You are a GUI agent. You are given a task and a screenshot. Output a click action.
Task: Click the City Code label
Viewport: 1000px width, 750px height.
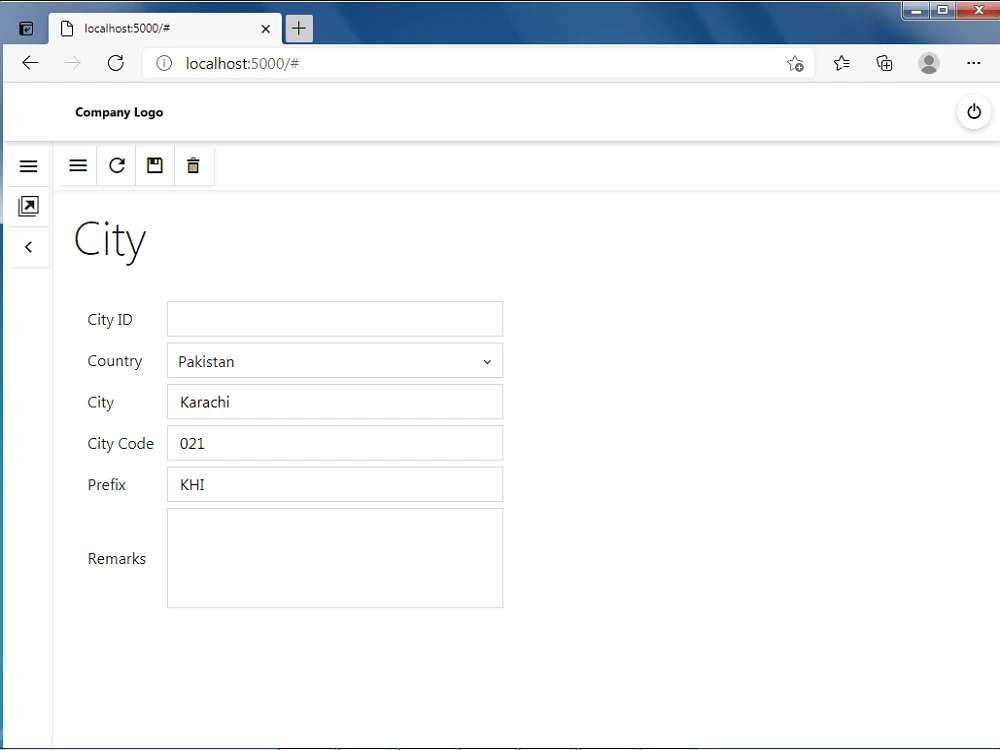(x=121, y=444)
